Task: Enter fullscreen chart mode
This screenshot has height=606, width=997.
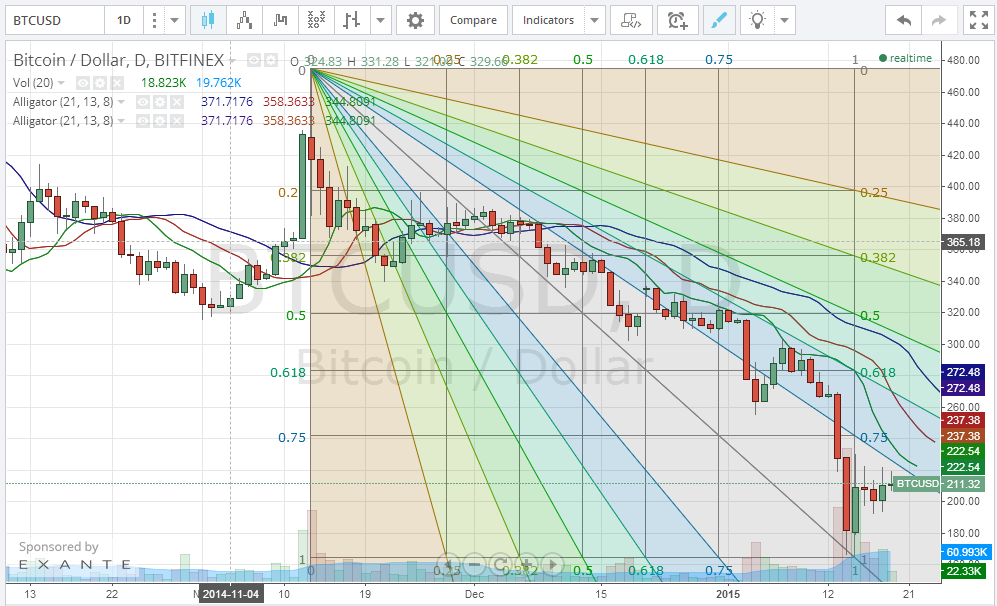Action: click(x=979, y=20)
